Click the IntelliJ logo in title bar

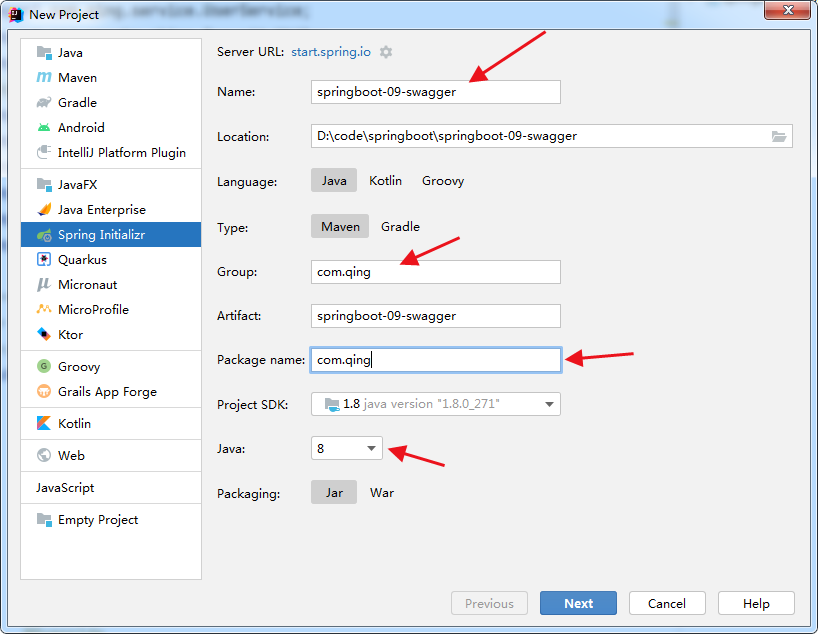point(16,15)
